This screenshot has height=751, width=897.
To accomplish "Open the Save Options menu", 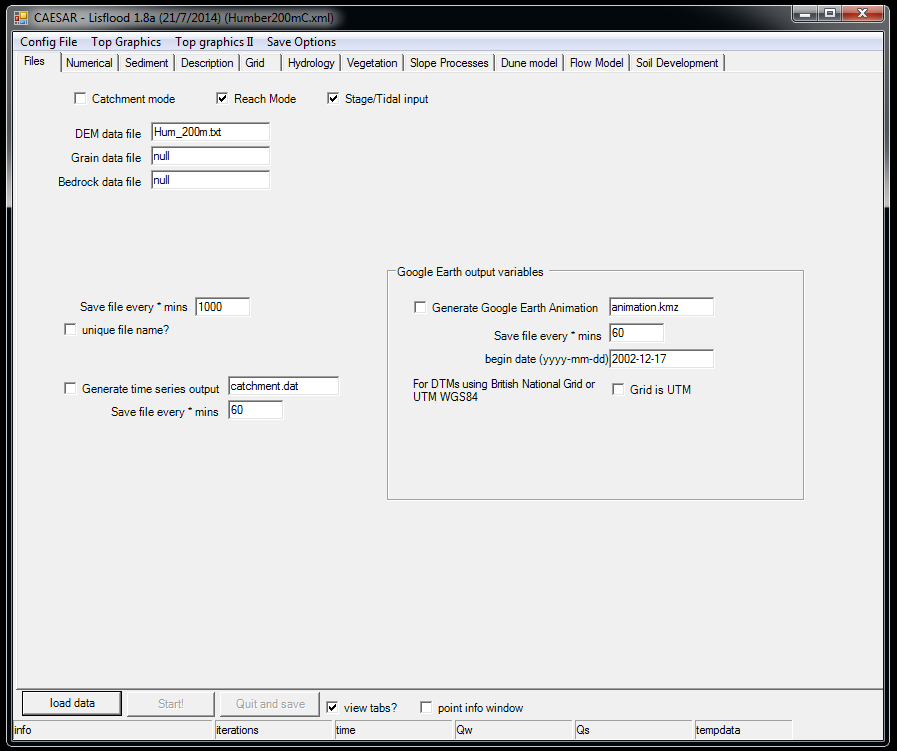I will [x=303, y=41].
